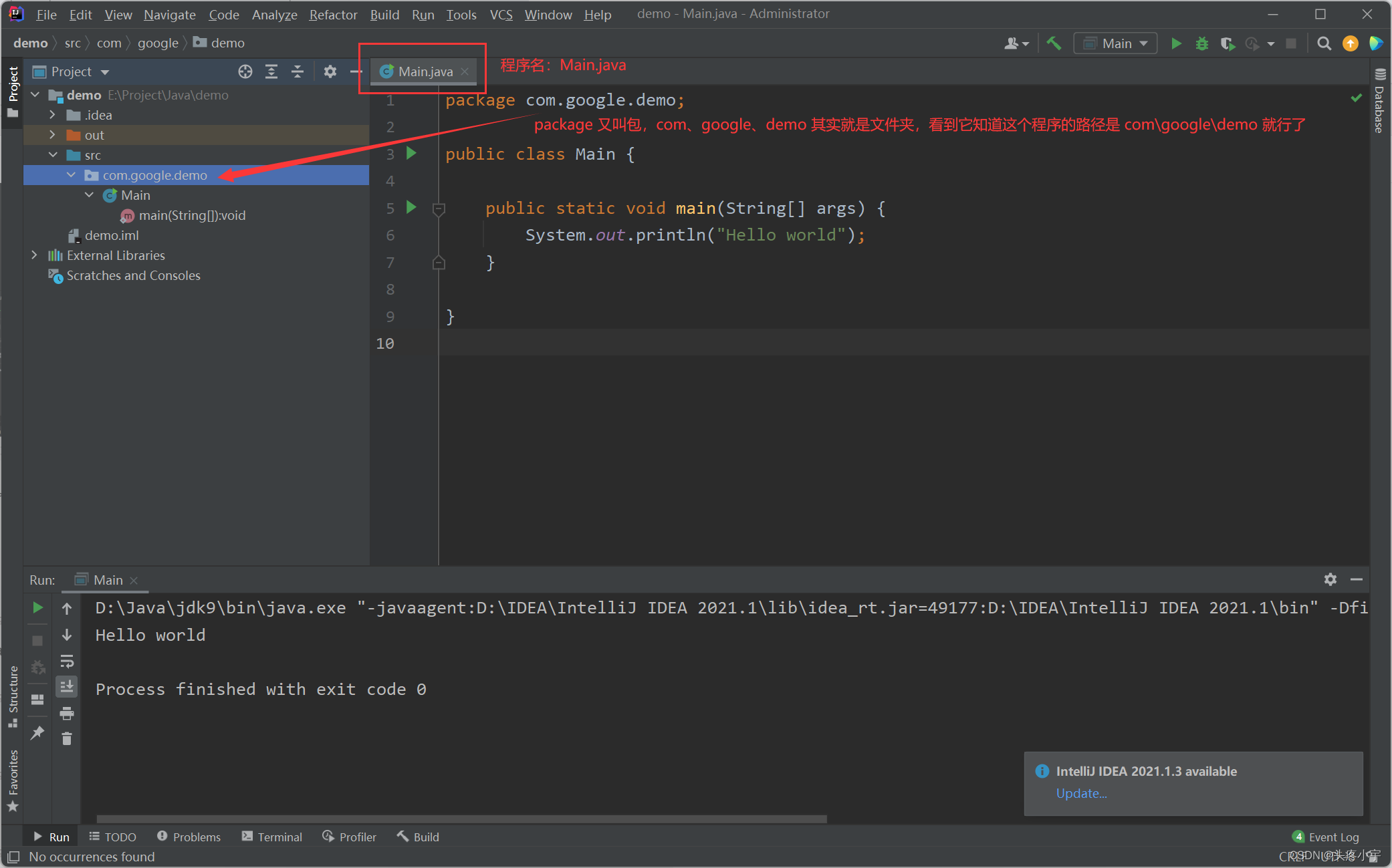Toggle the pin tab icon in Run panel
1392x868 pixels.
click(37, 733)
